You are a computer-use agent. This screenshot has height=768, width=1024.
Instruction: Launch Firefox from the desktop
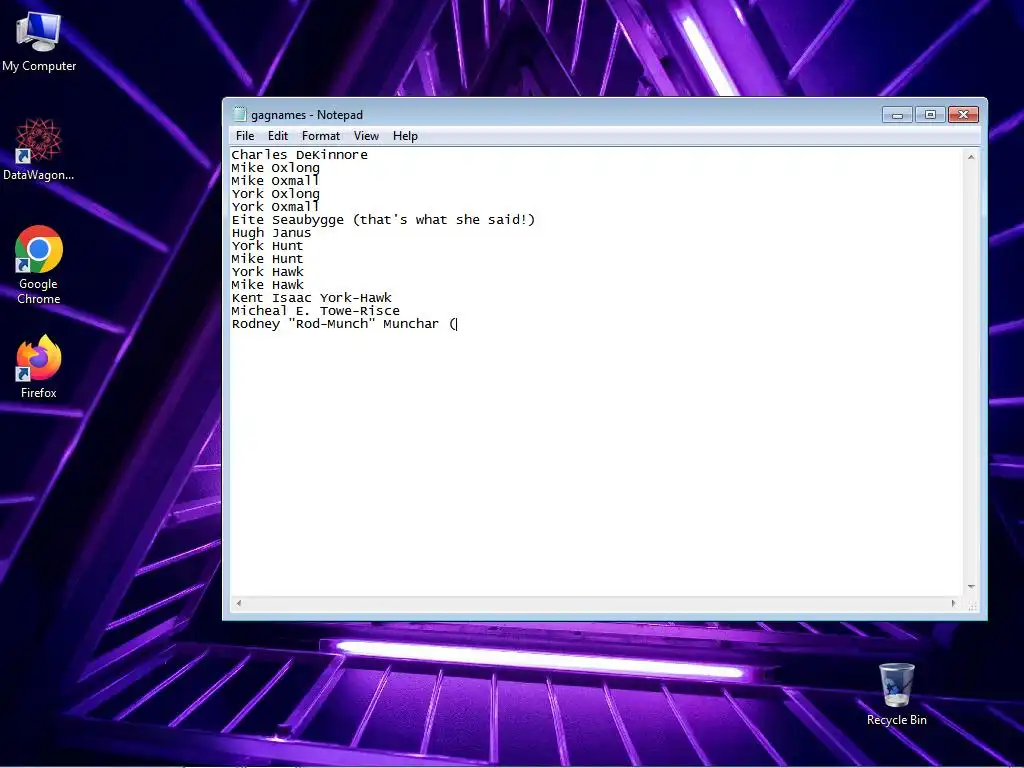(39, 366)
